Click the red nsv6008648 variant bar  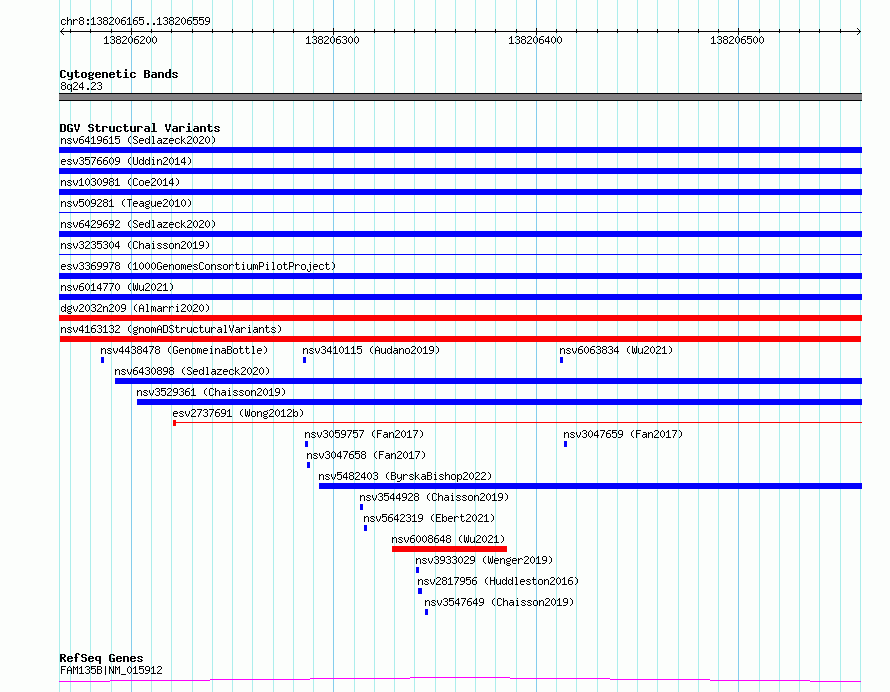tap(449, 549)
